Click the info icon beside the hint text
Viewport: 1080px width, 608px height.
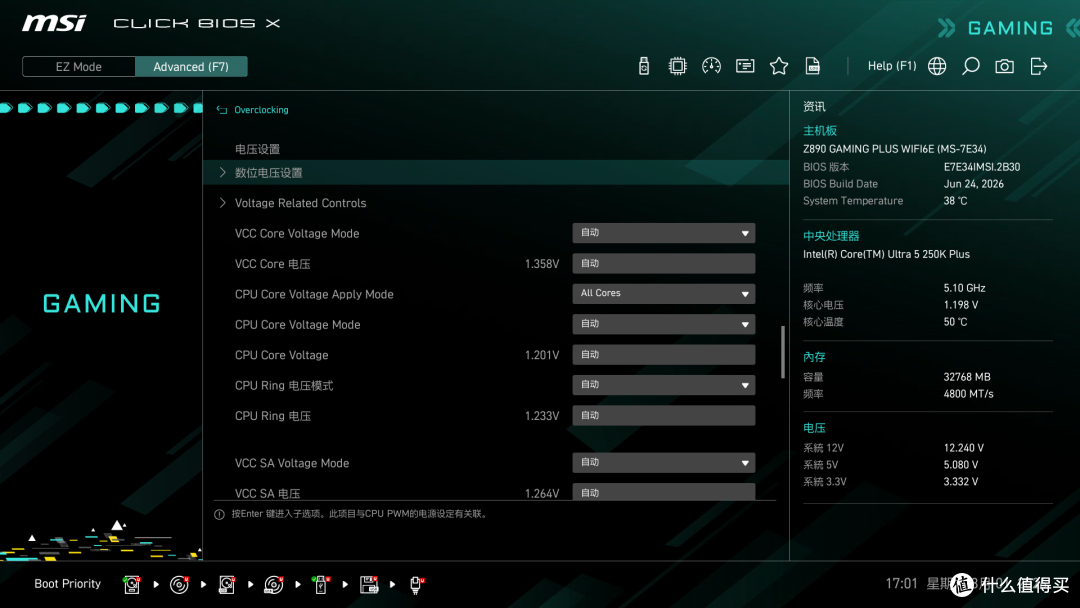(219, 514)
